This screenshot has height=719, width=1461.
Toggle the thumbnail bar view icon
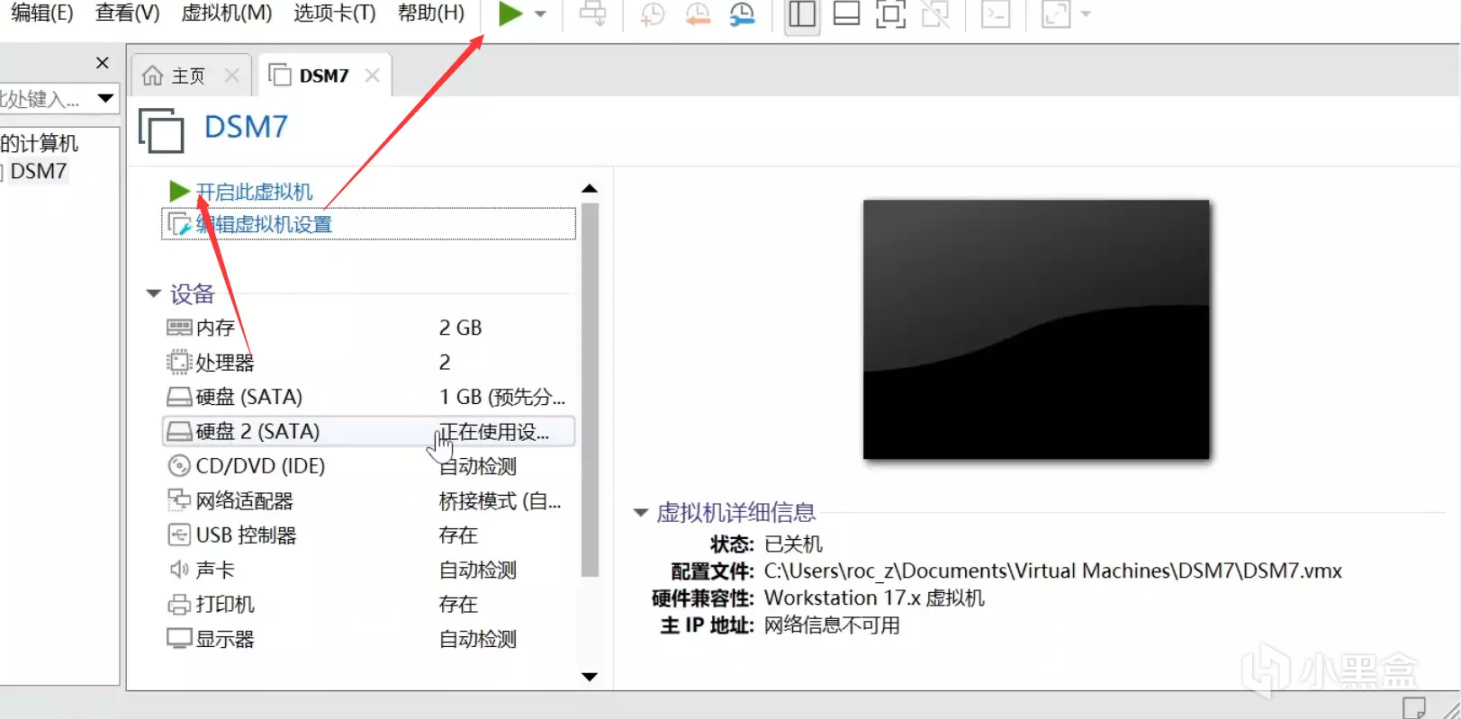(846, 14)
